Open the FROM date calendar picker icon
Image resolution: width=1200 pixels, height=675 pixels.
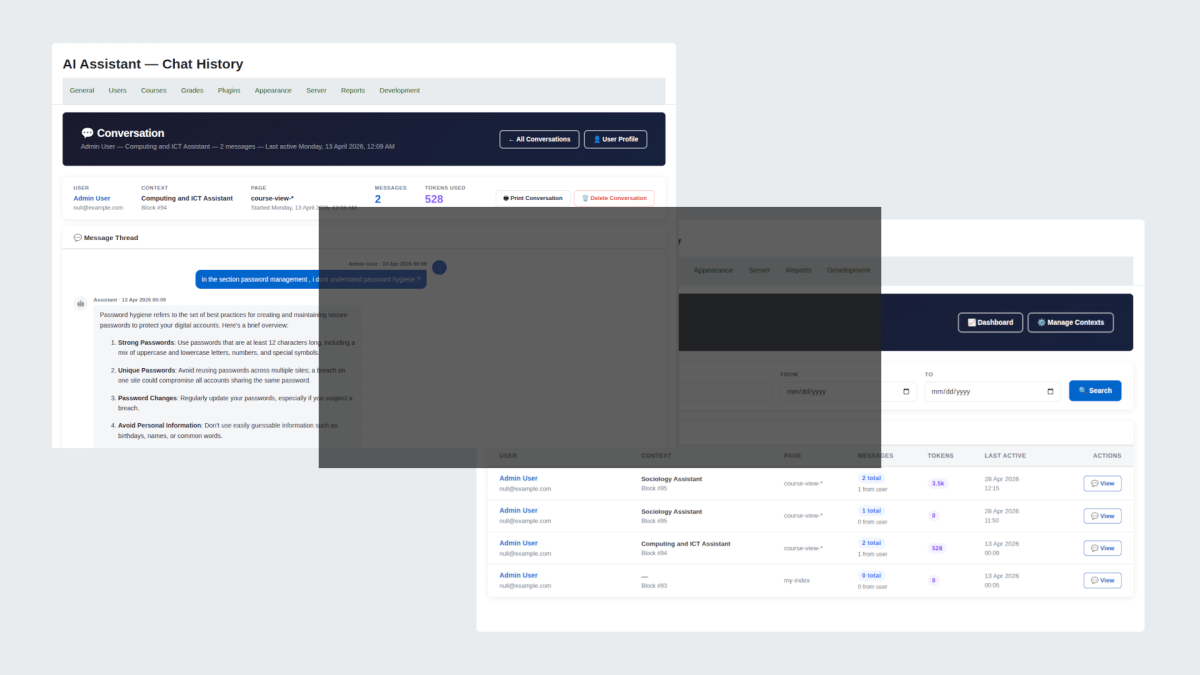pyautogui.click(x=907, y=392)
